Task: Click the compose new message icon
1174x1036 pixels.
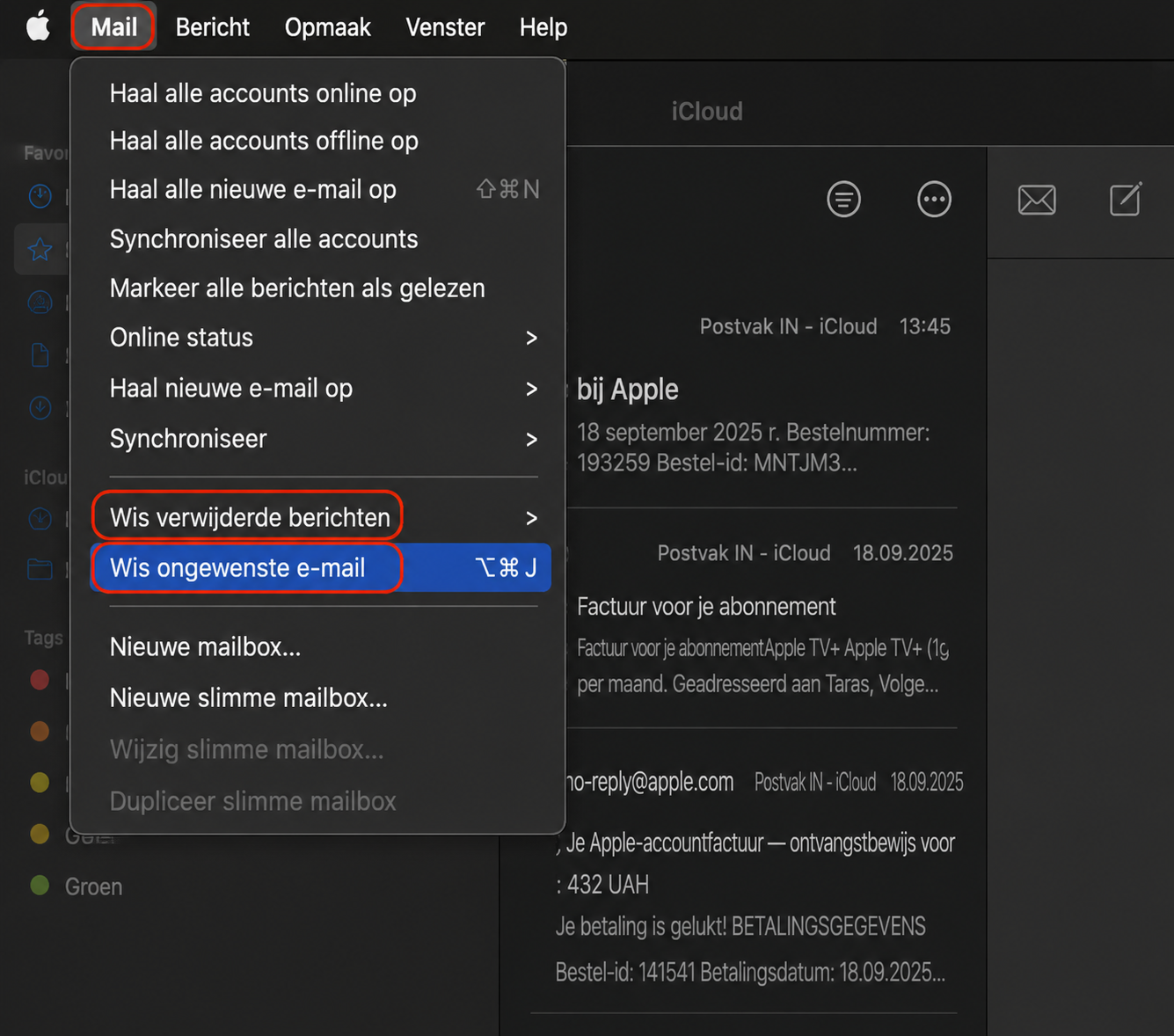Action: (1126, 199)
